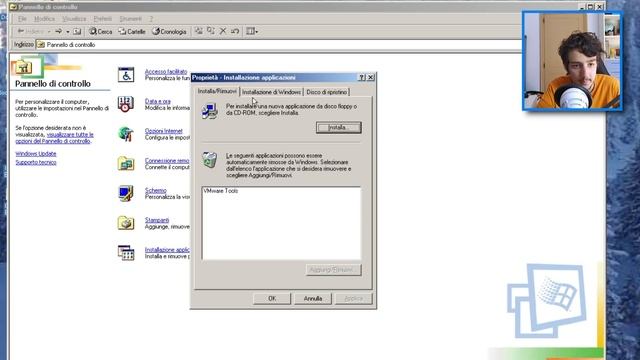Open the Visualizza views dropdown button
The image size is (640, 360).
252,31
